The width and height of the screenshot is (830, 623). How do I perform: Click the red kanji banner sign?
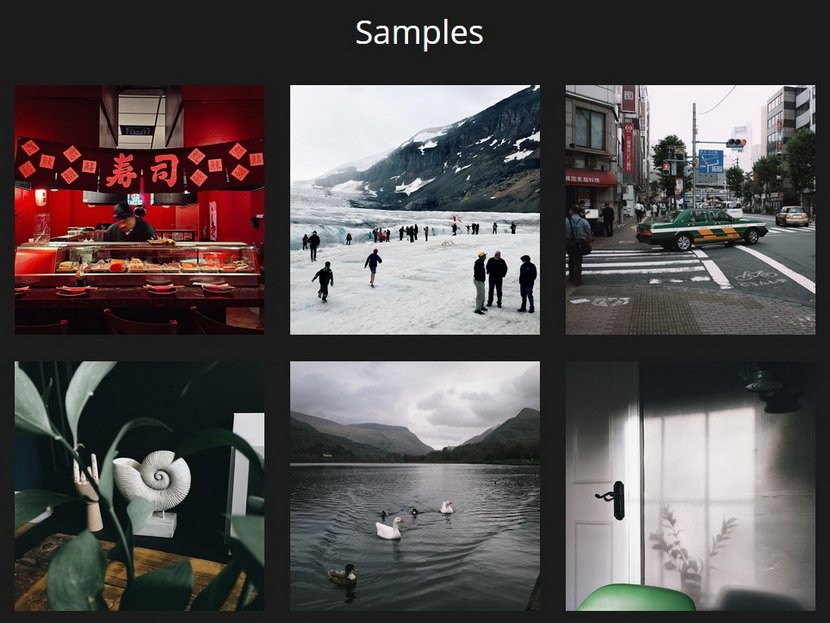tap(139, 167)
